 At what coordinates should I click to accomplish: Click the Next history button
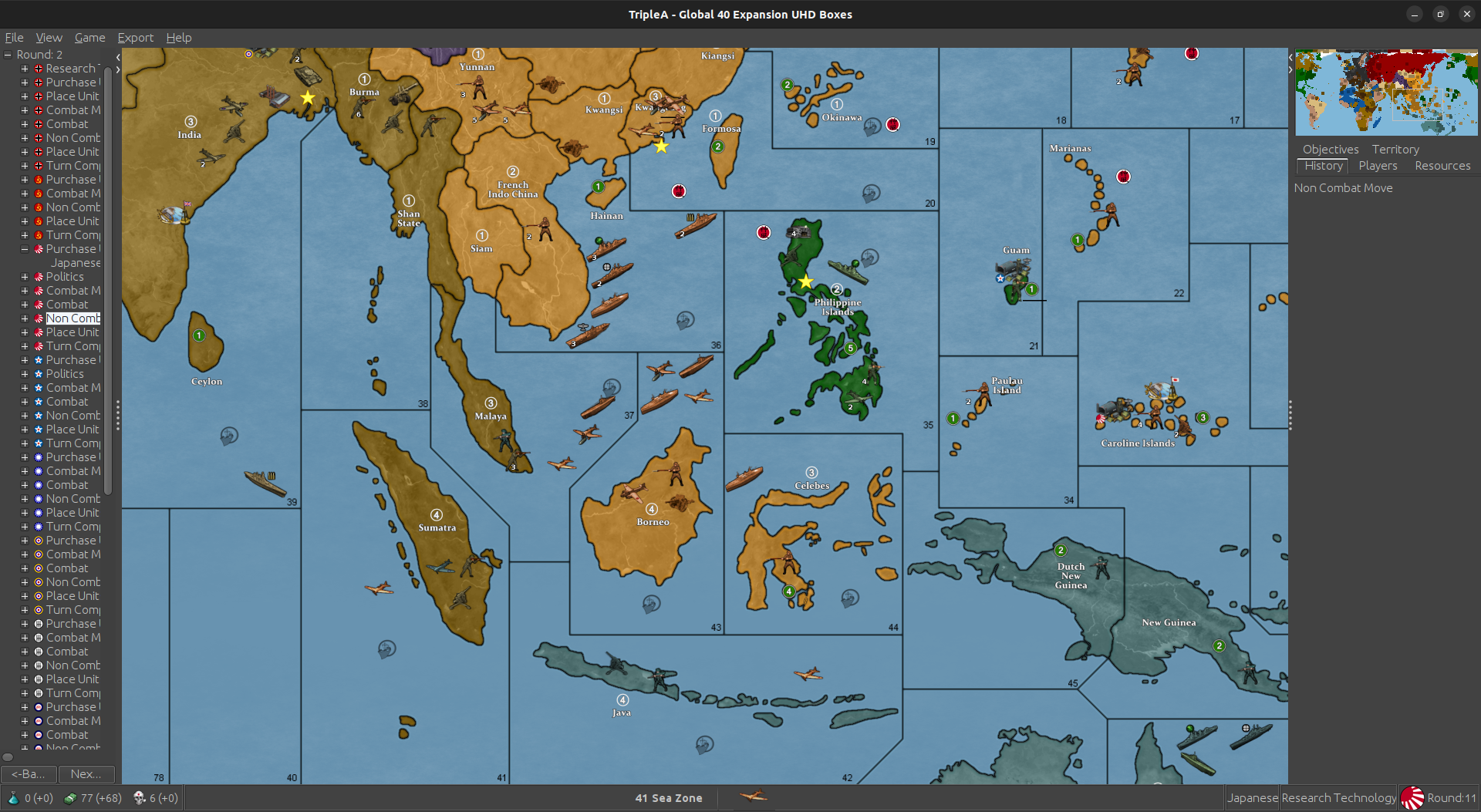pyautogui.click(x=86, y=773)
